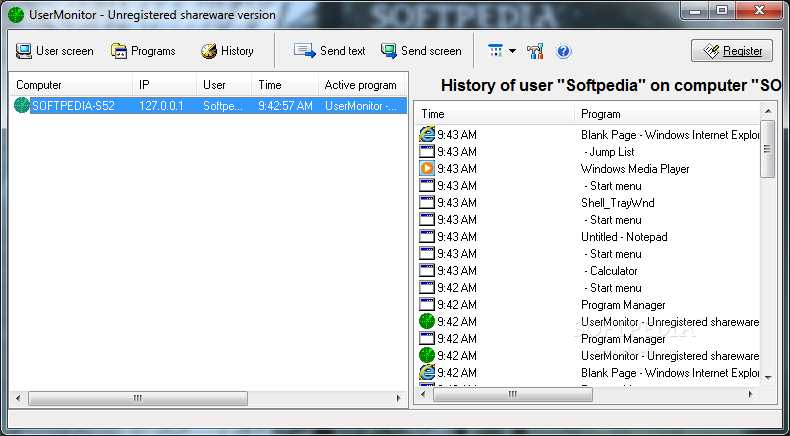Click the view mode grid icon

point(495,51)
